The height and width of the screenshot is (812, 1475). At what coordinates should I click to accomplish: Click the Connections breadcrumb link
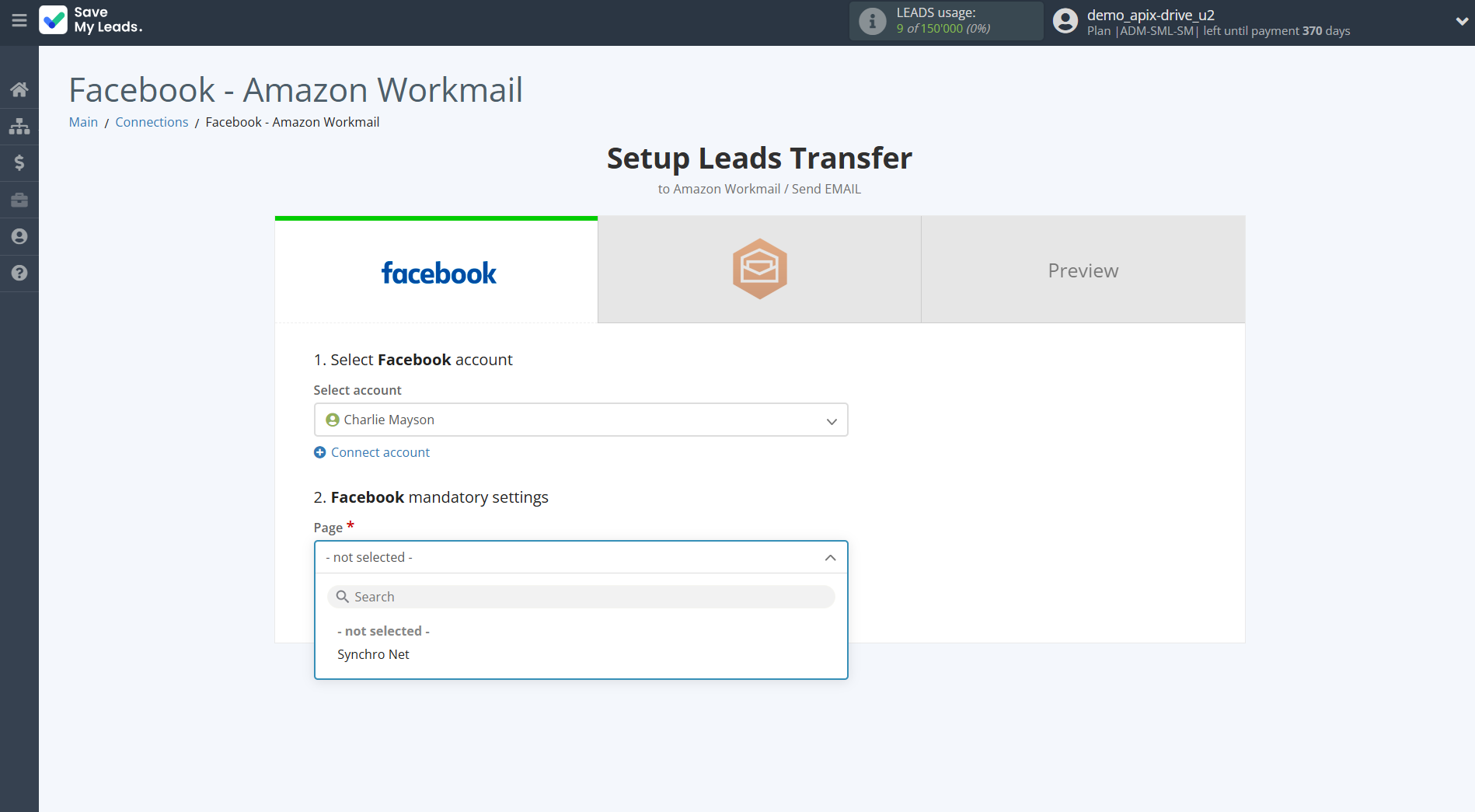[152, 122]
